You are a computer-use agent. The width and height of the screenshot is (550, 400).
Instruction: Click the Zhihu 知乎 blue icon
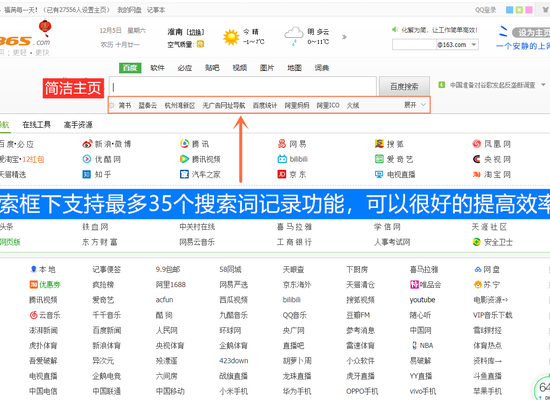(87, 174)
